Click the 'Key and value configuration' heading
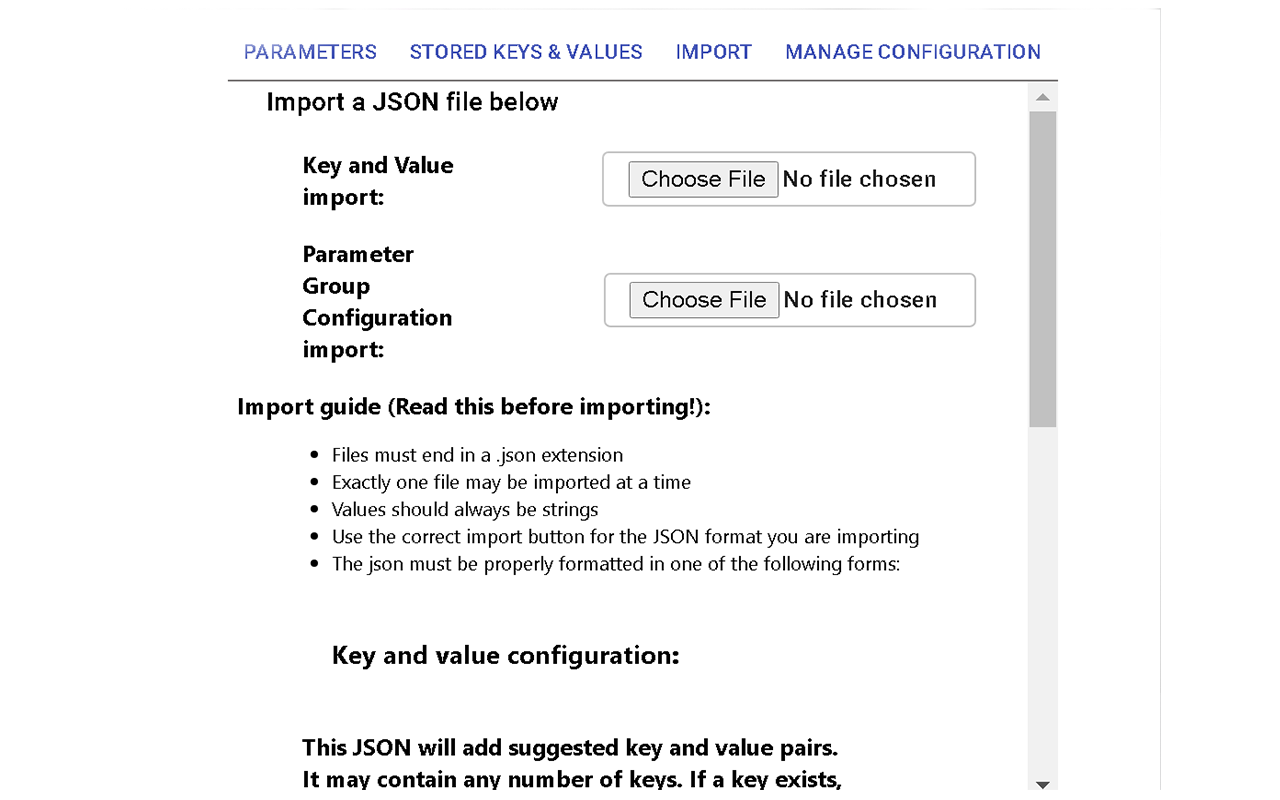This screenshot has height=800, width=1280. [x=505, y=655]
